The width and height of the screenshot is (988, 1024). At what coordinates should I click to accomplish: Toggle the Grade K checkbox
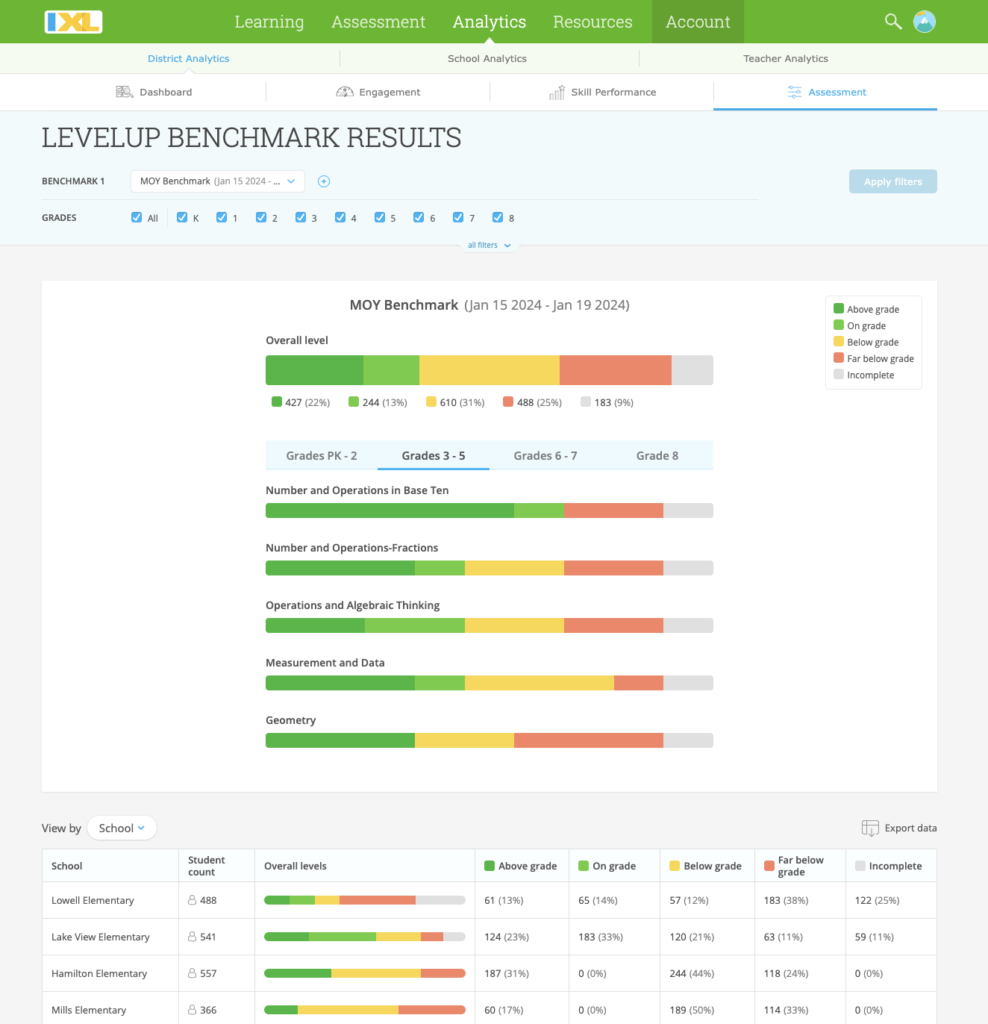point(181,217)
